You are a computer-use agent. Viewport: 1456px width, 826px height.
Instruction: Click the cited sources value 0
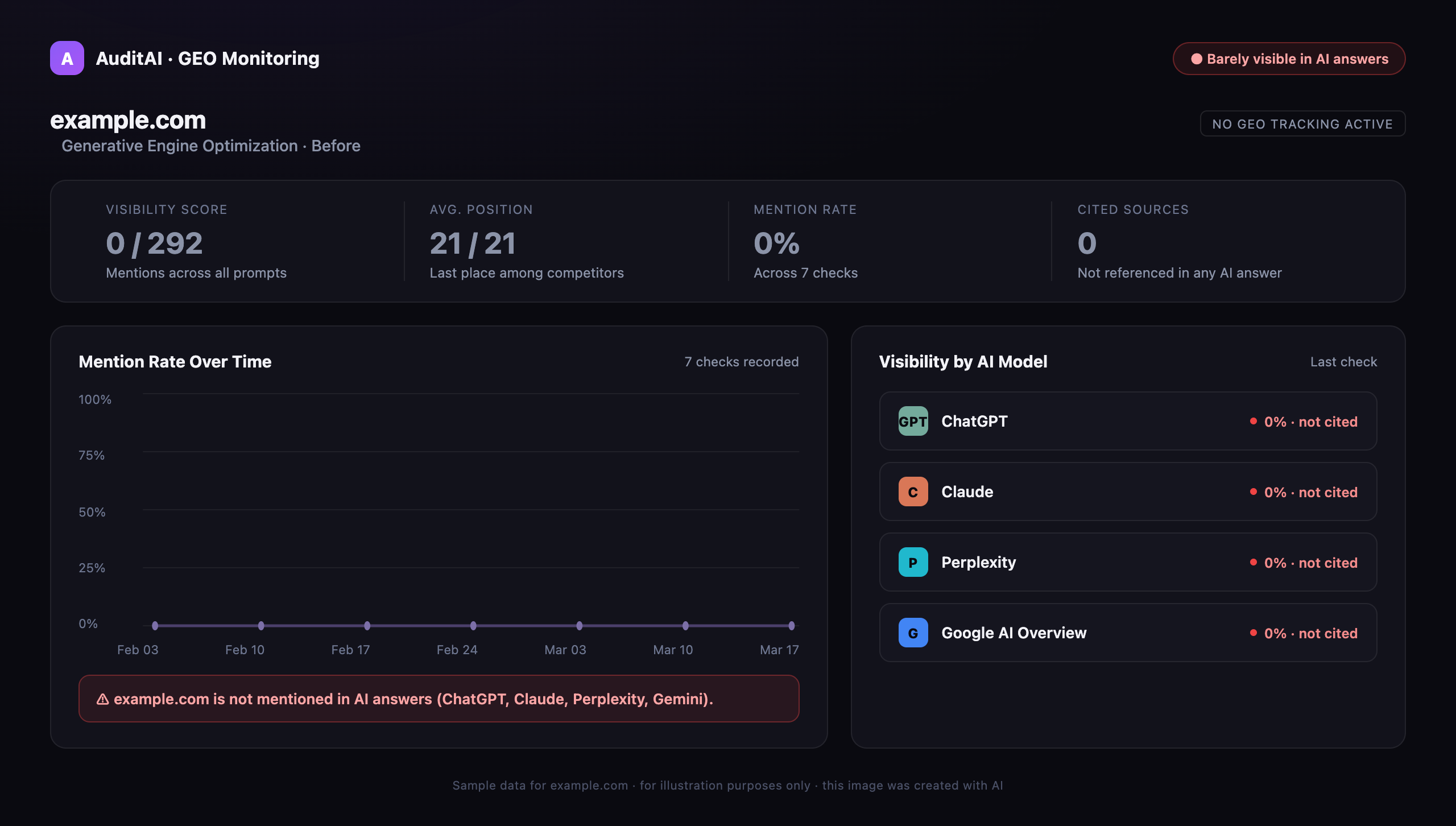click(1087, 243)
